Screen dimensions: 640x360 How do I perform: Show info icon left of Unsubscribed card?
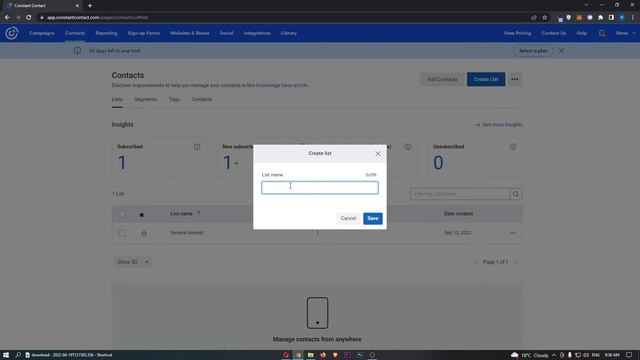(x=408, y=147)
